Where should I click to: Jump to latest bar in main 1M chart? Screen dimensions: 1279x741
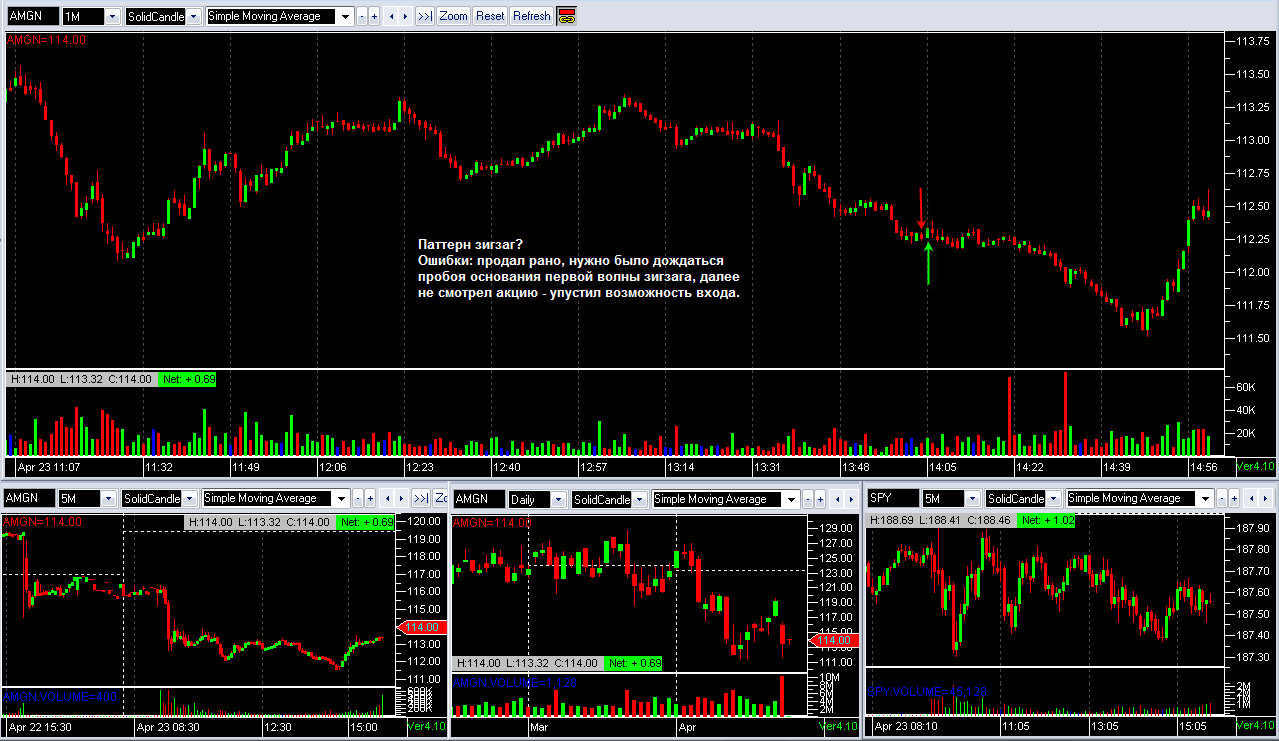(x=424, y=16)
